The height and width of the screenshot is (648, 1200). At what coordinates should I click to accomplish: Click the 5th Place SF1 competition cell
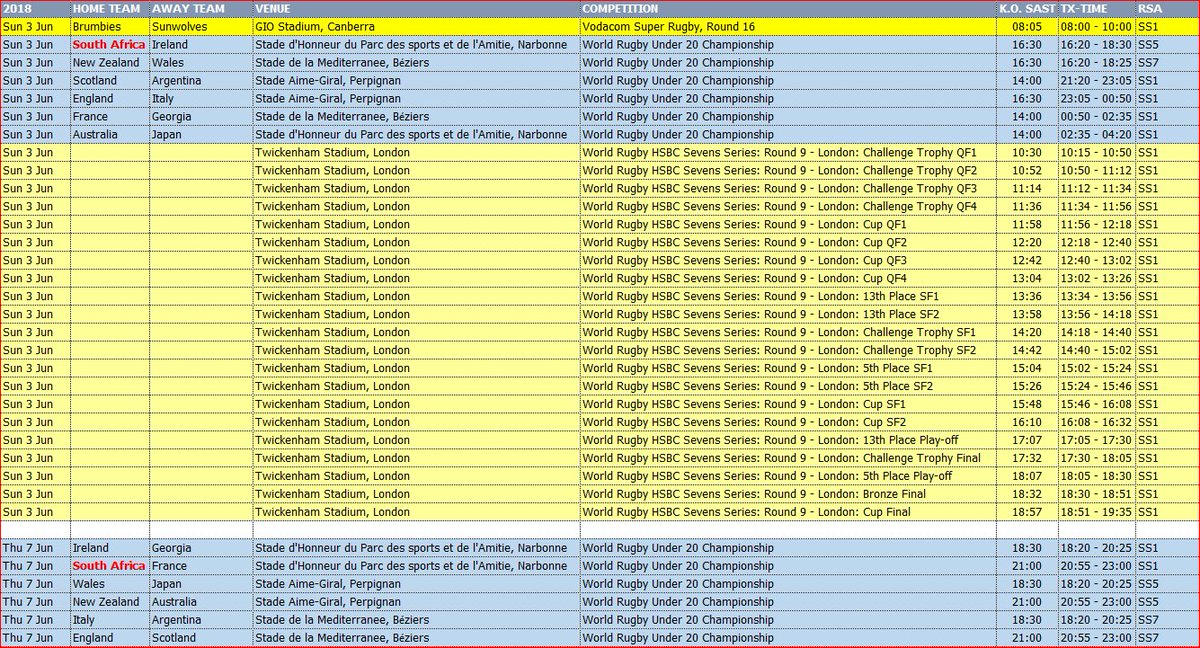(788, 369)
